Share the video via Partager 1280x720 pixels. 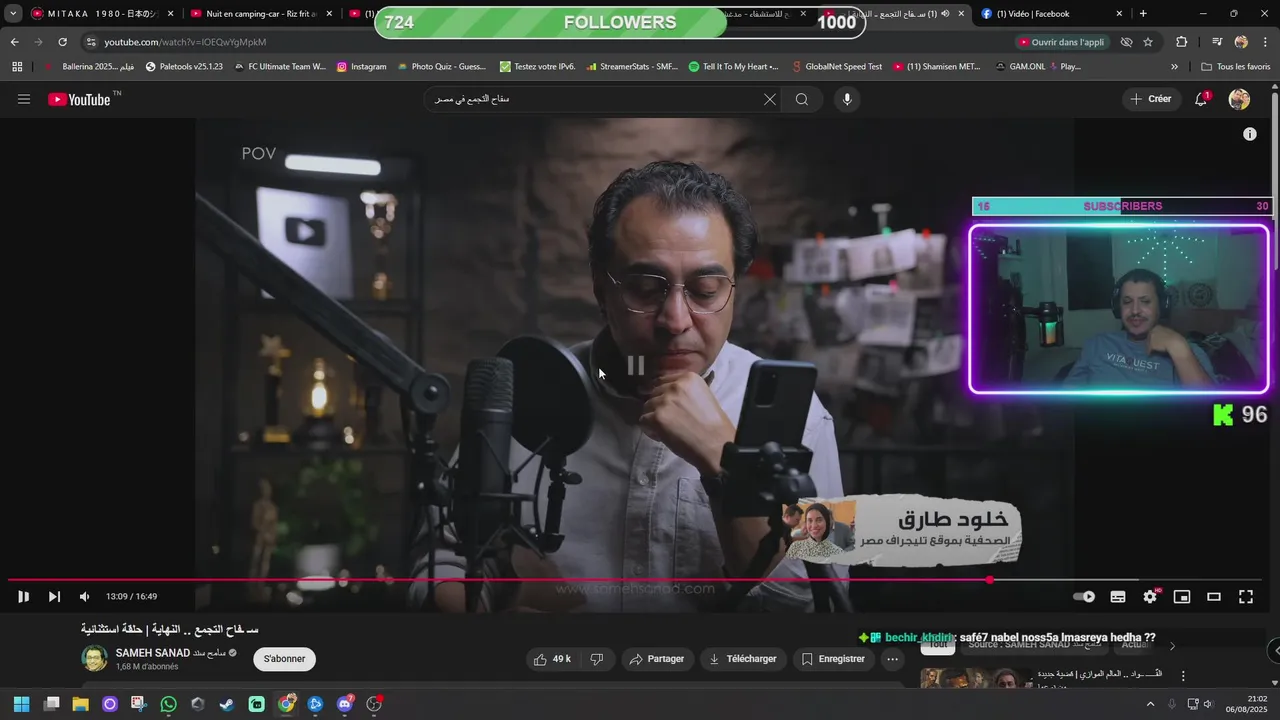coord(657,659)
